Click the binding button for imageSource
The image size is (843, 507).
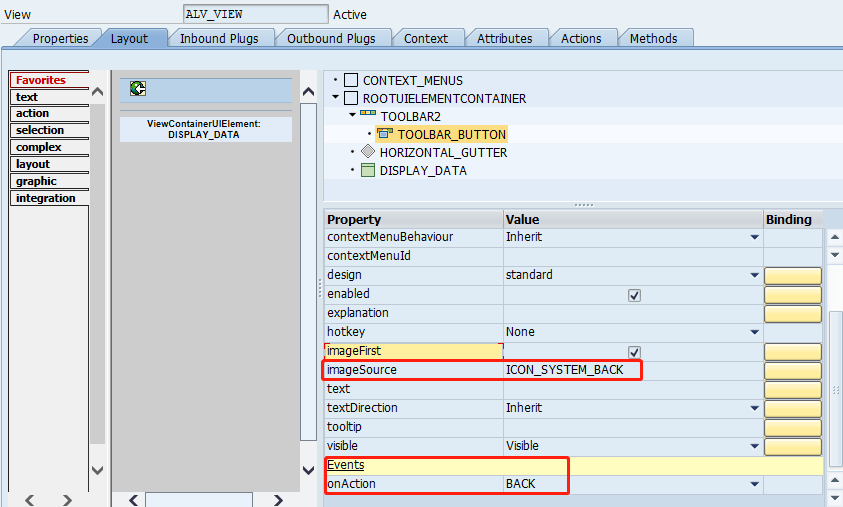793,370
